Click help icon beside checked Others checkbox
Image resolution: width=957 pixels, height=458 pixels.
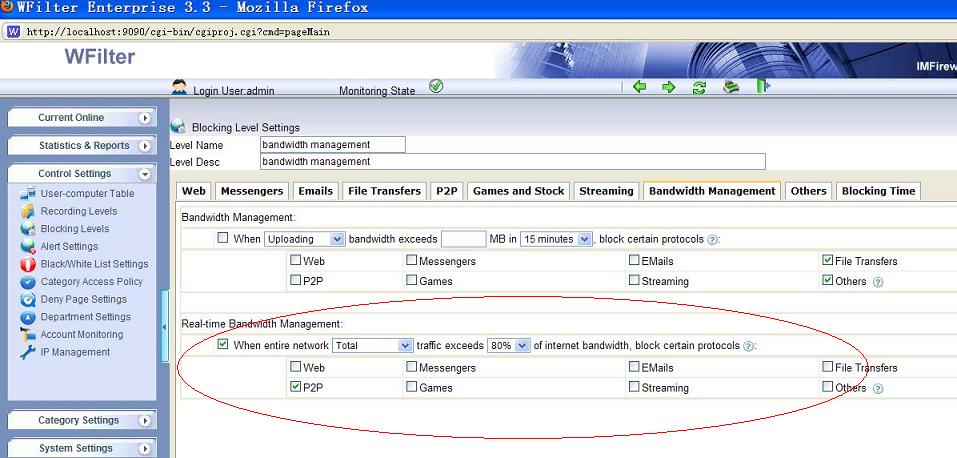[878, 282]
